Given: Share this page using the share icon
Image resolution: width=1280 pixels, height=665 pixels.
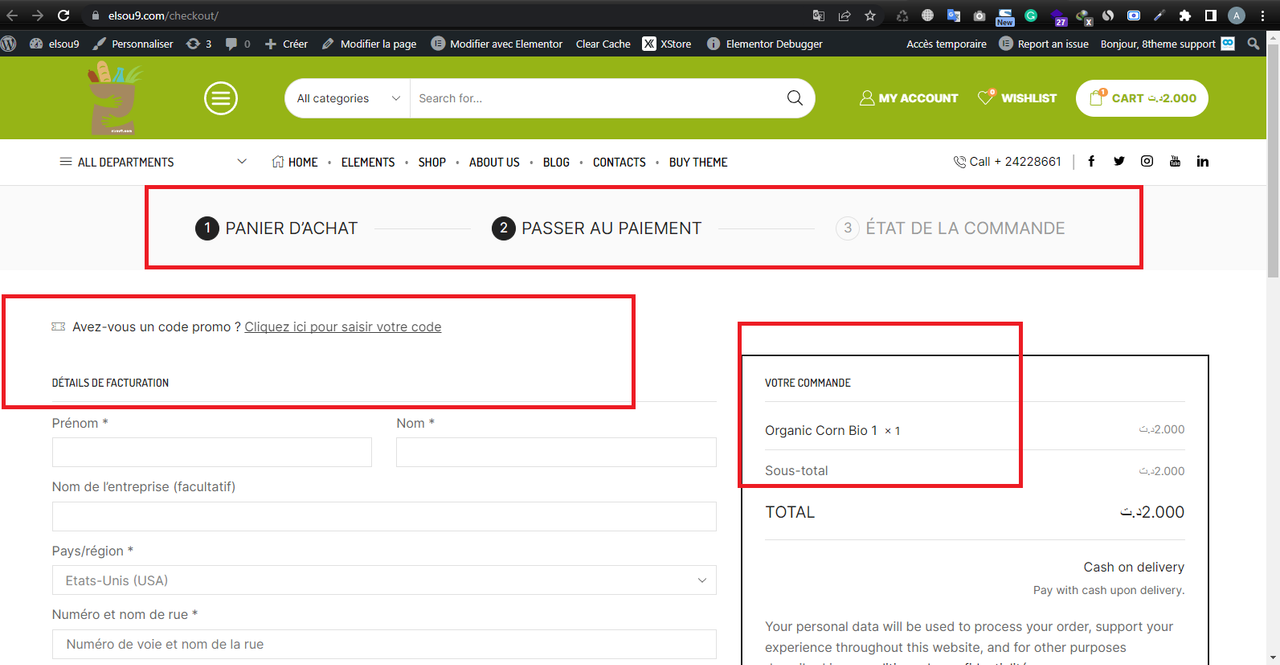Looking at the screenshot, I should (x=845, y=16).
